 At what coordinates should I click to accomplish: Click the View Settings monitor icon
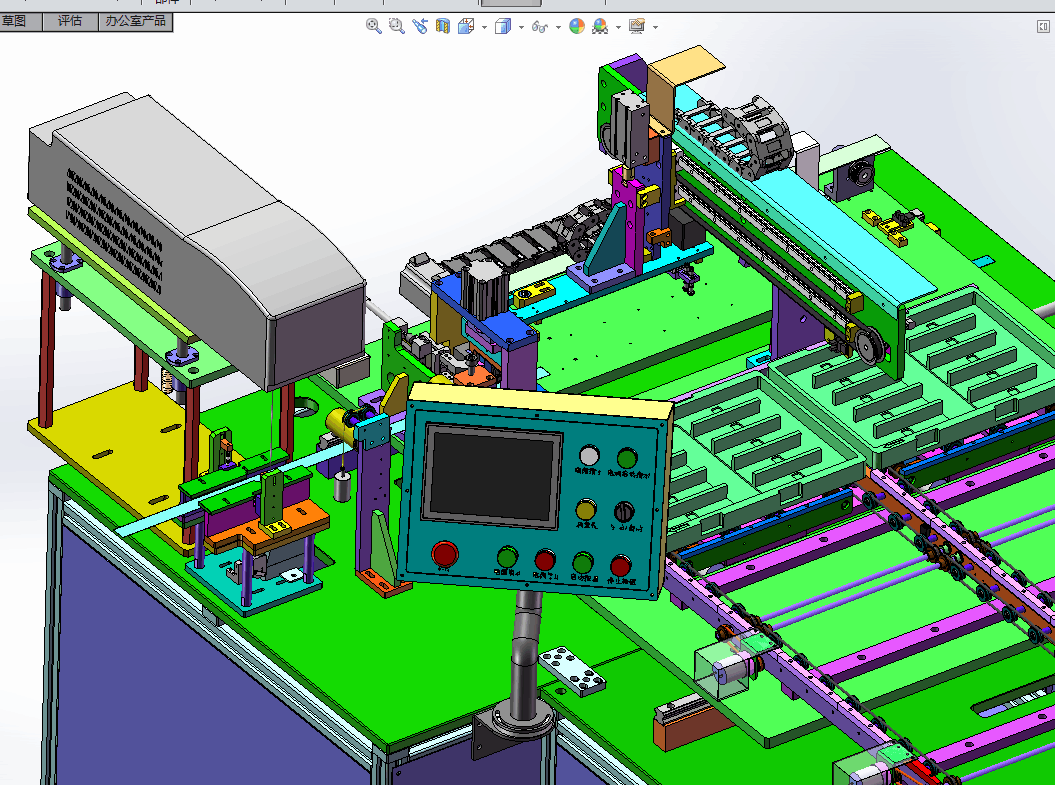point(636,26)
